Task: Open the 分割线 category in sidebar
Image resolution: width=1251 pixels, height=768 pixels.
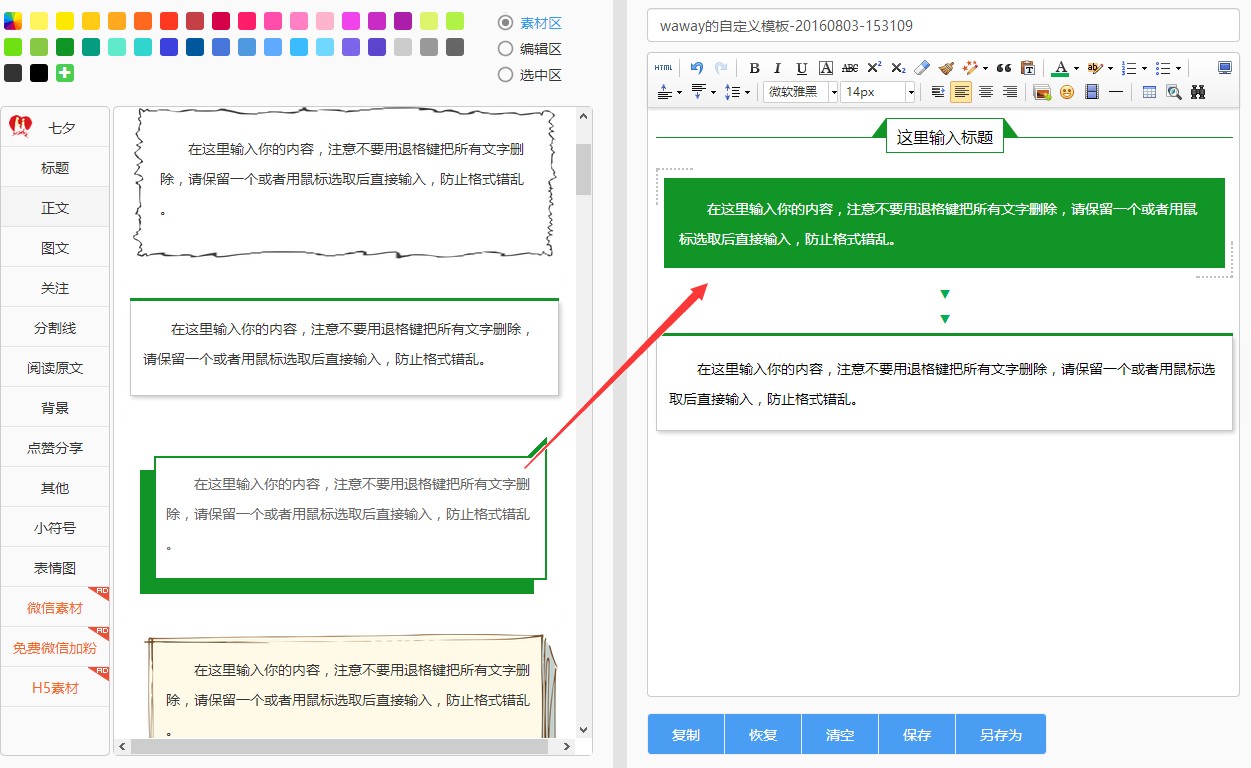Action: [x=55, y=328]
